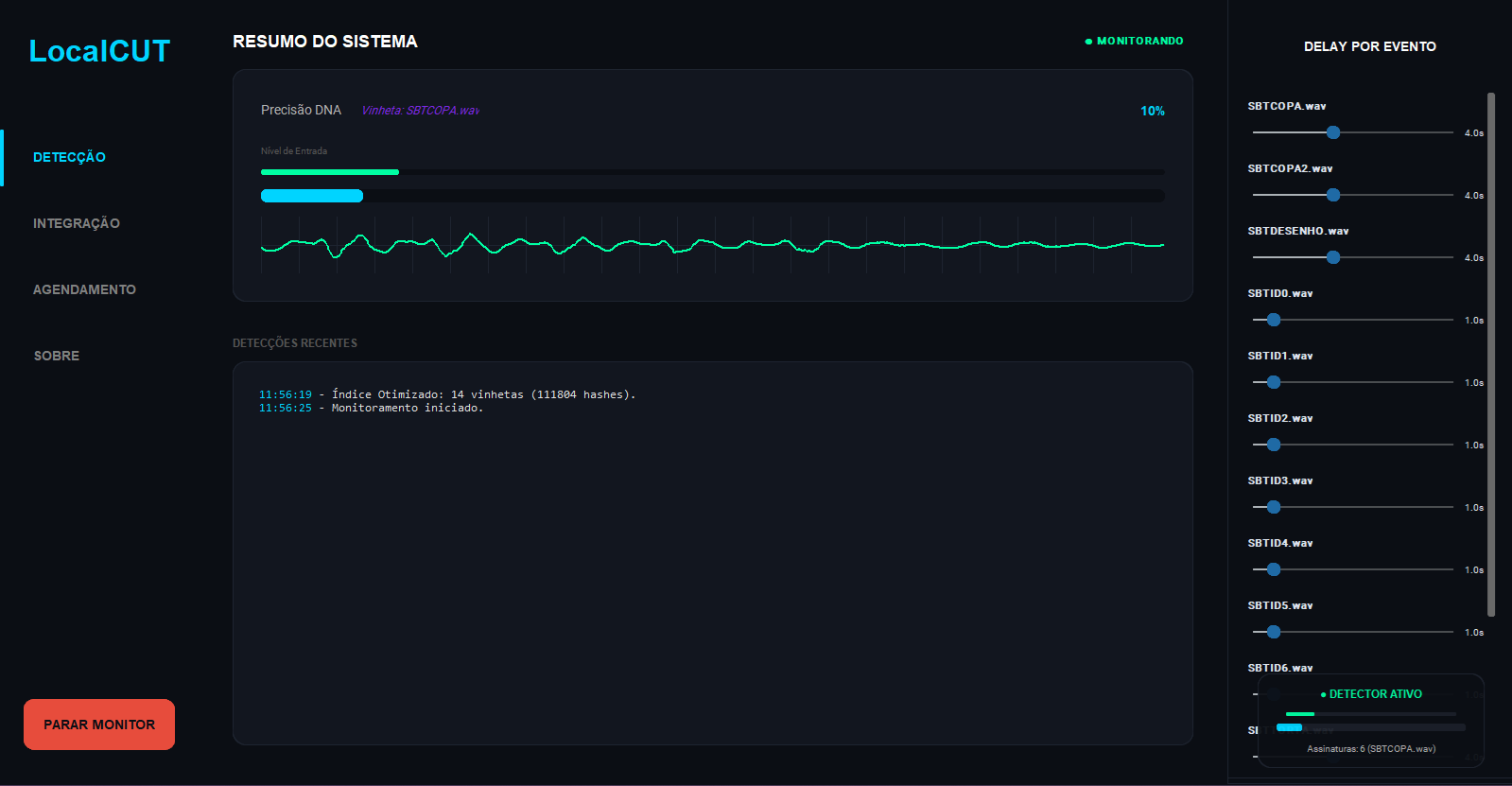The width and height of the screenshot is (1512, 786).
Task: Adjust the SBTID2.wav delay slider
Action: pyautogui.click(x=1352, y=445)
